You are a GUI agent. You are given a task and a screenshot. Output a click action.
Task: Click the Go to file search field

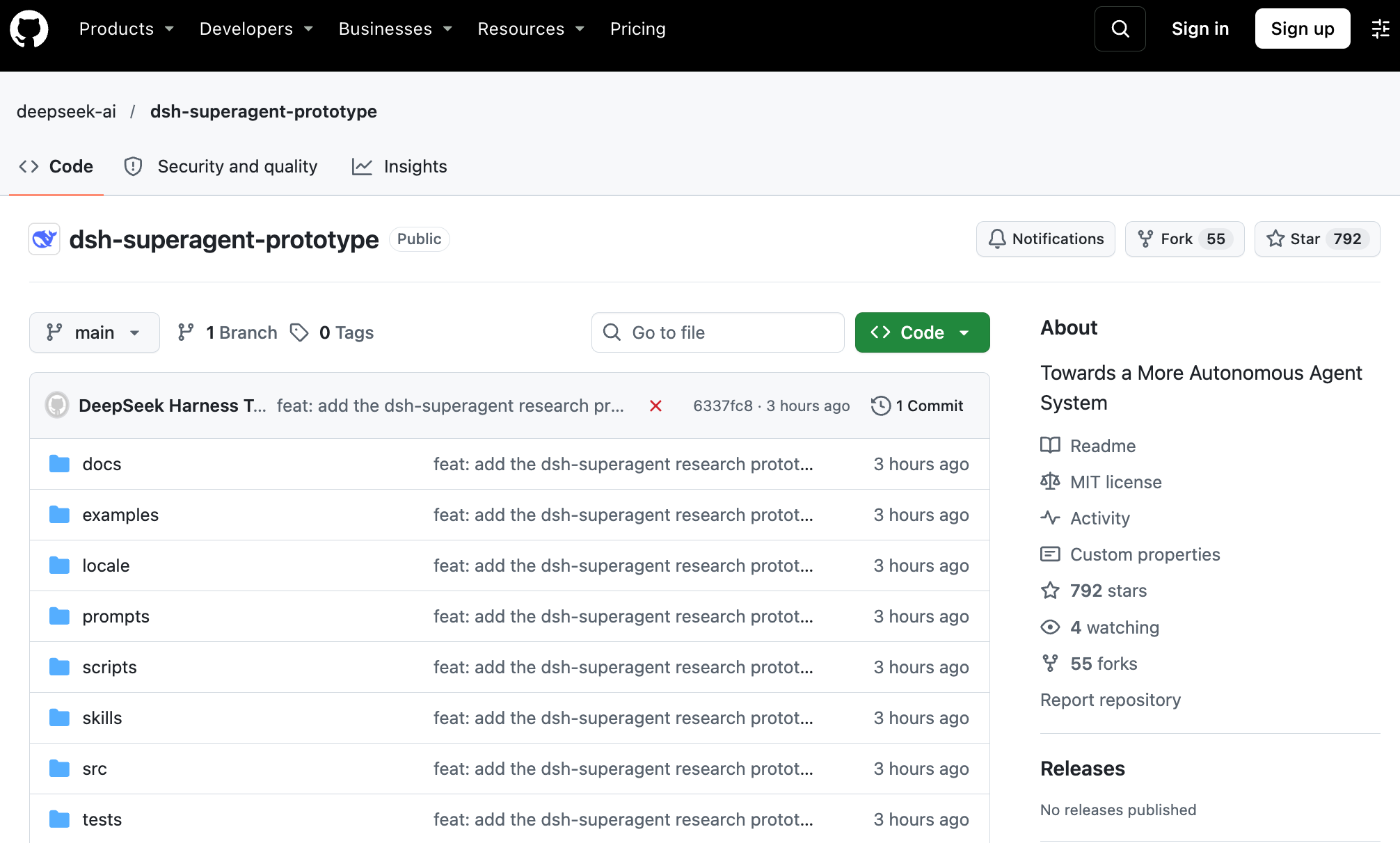[x=718, y=332]
